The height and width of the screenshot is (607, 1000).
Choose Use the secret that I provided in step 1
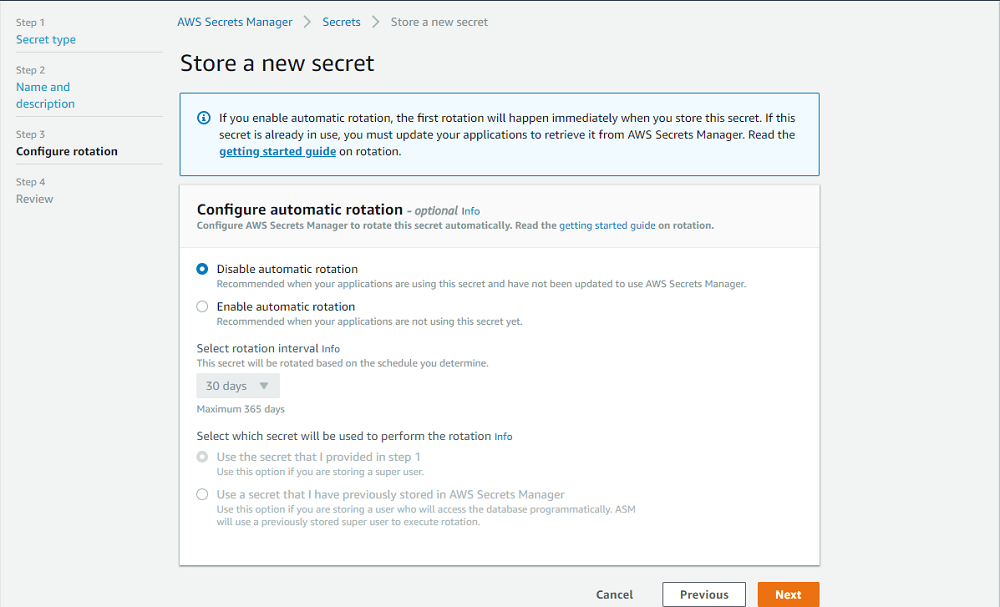(x=202, y=456)
